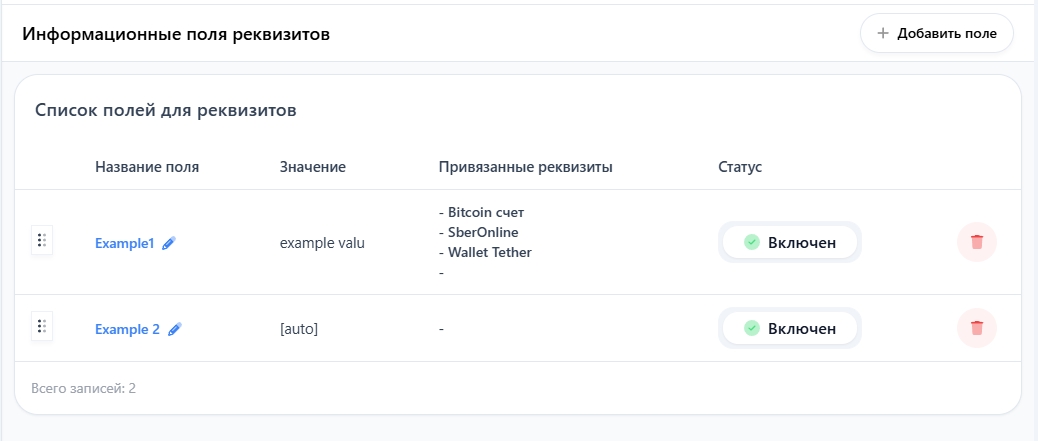
Task: Select the Bitcoin счет linked requisite
Action: point(486,213)
